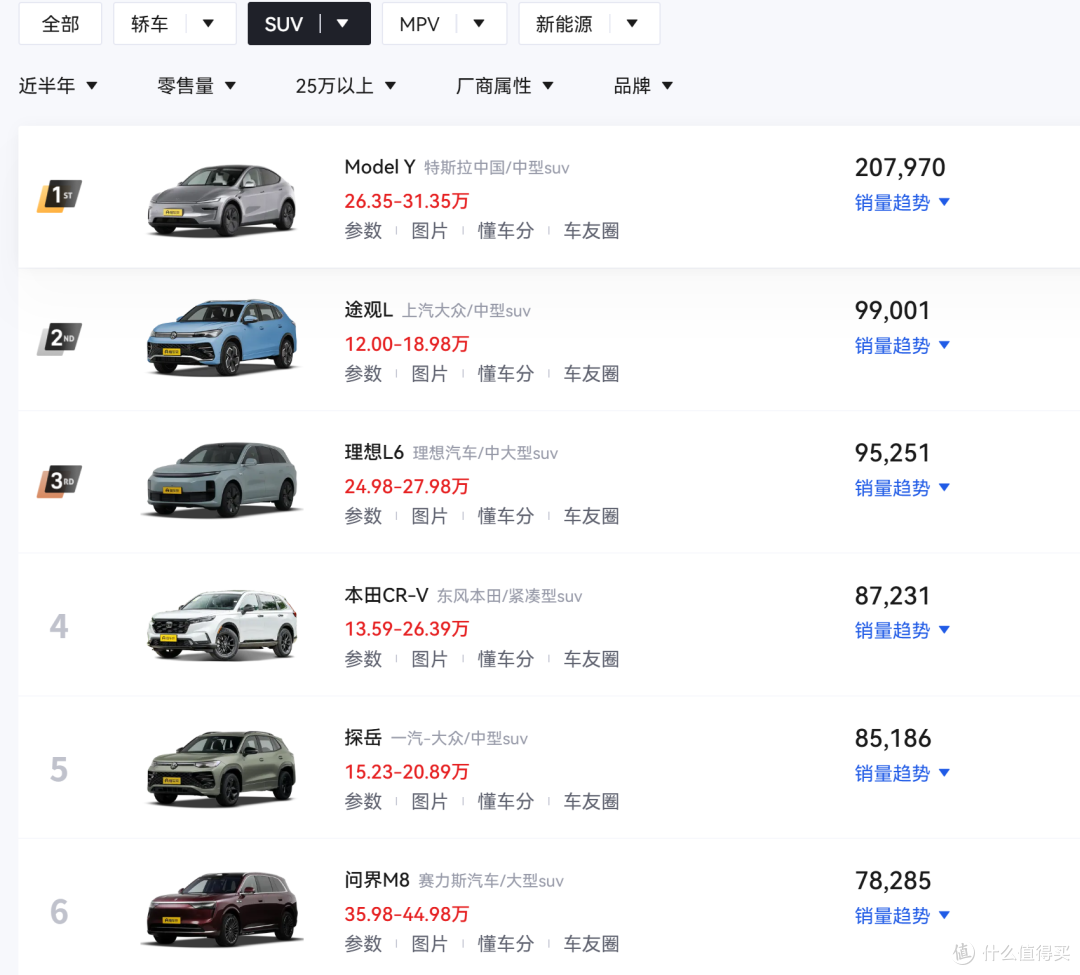This screenshot has width=1080, height=975.
Task: Open 懂车分 for 问界M8
Action: coord(506,944)
